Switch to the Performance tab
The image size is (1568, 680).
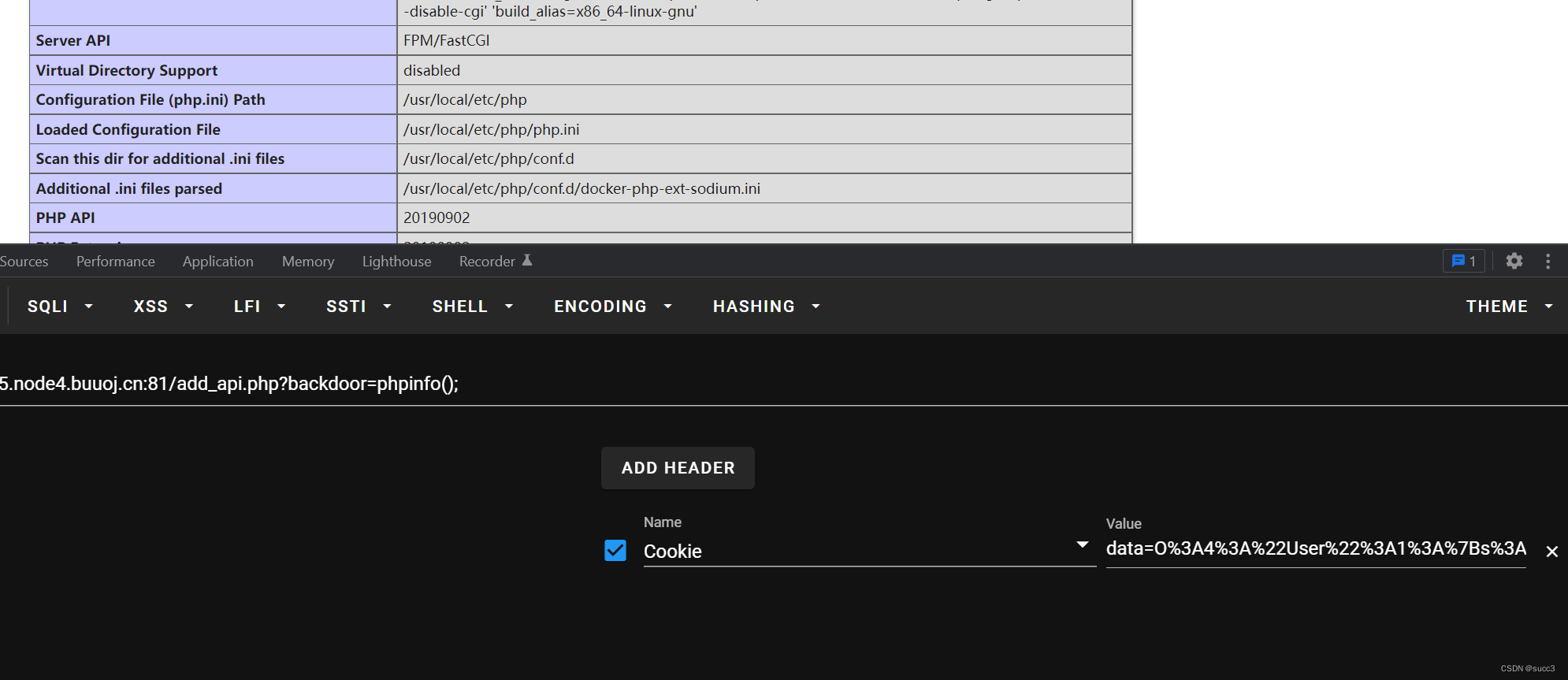coord(115,262)
